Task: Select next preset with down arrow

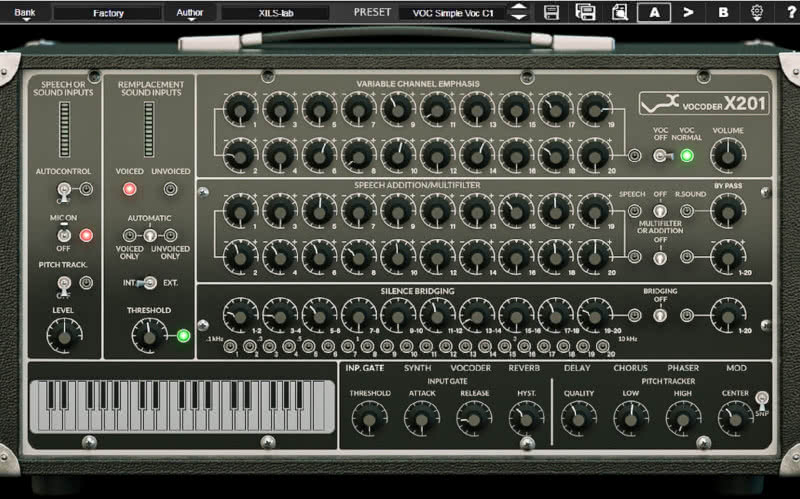Action: click(x=519, y=17)
